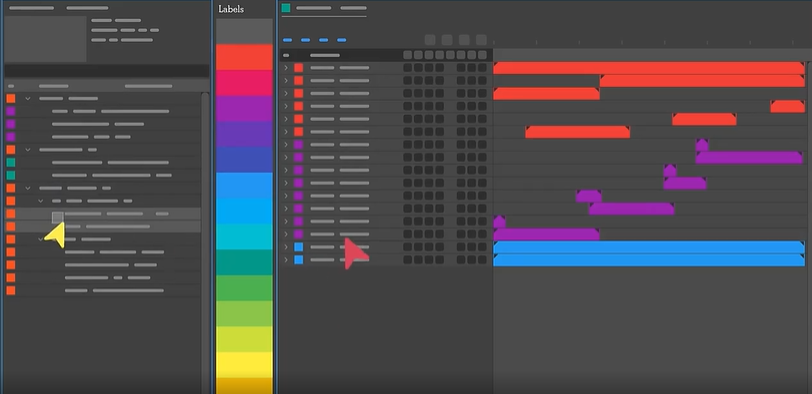Screen dimensions: 812x394
Task: Click the first purple item icon in project panel
Action: (x=11, y=111)
